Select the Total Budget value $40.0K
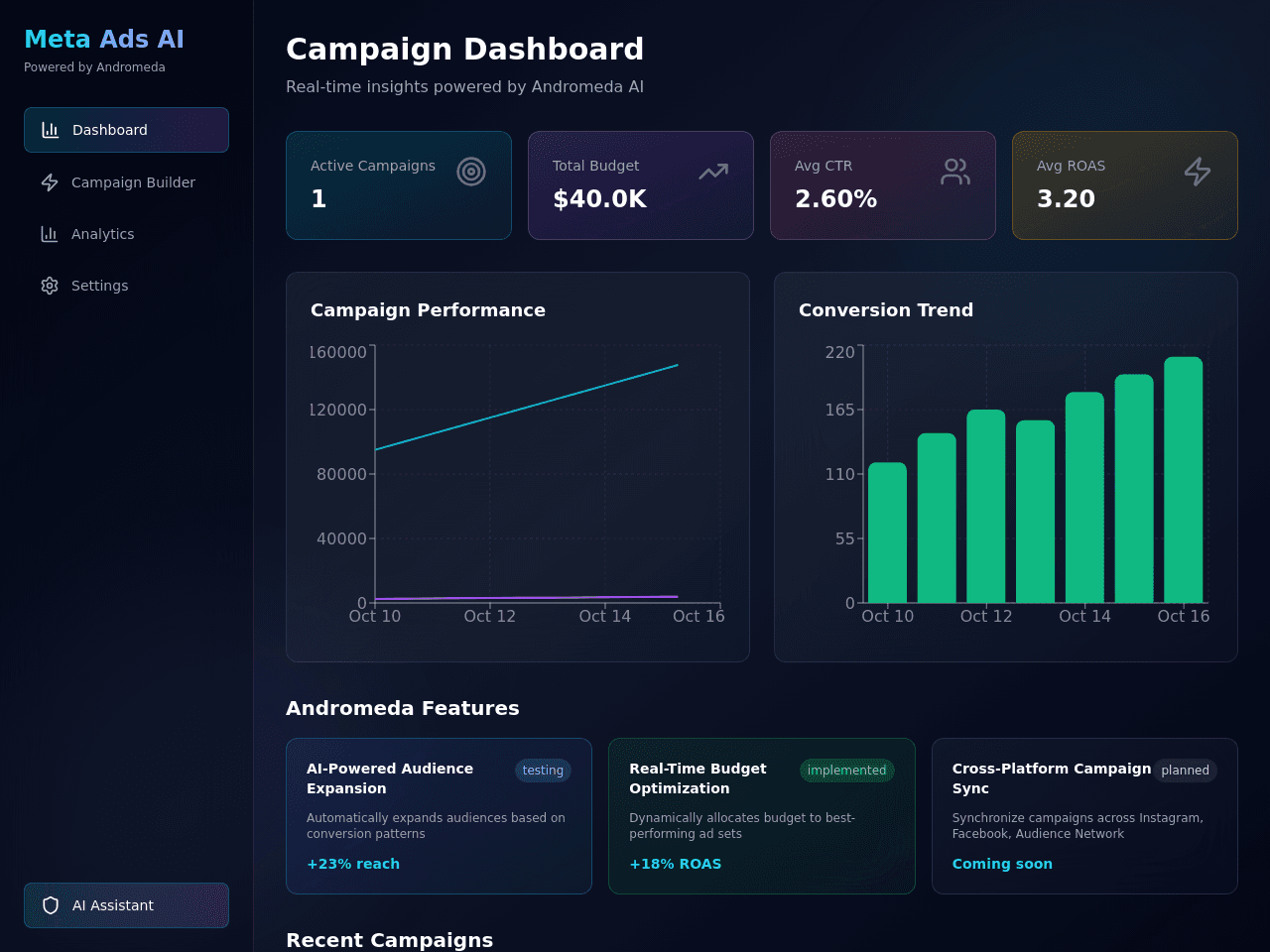The image size is (1270, 952). [599, 199]
